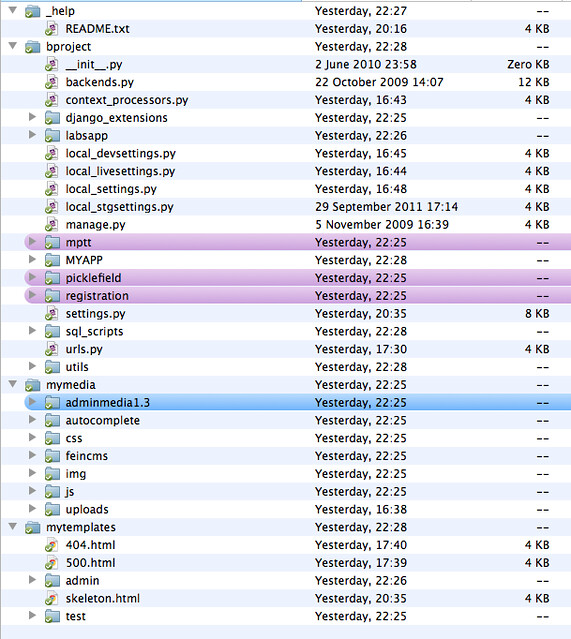The image size is (571, 639).
Task: Select the picklefield folder name
Action: coord(94,278)
